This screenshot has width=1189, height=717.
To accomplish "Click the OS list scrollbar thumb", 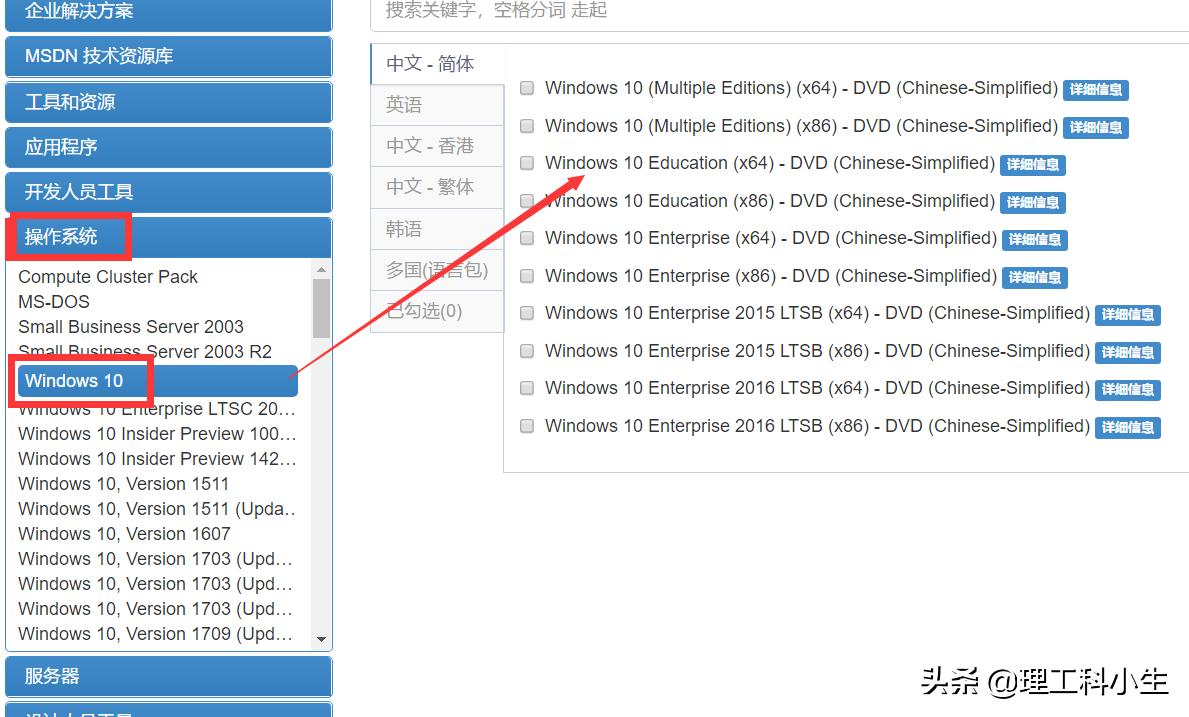I will click(x=322, y=308).
